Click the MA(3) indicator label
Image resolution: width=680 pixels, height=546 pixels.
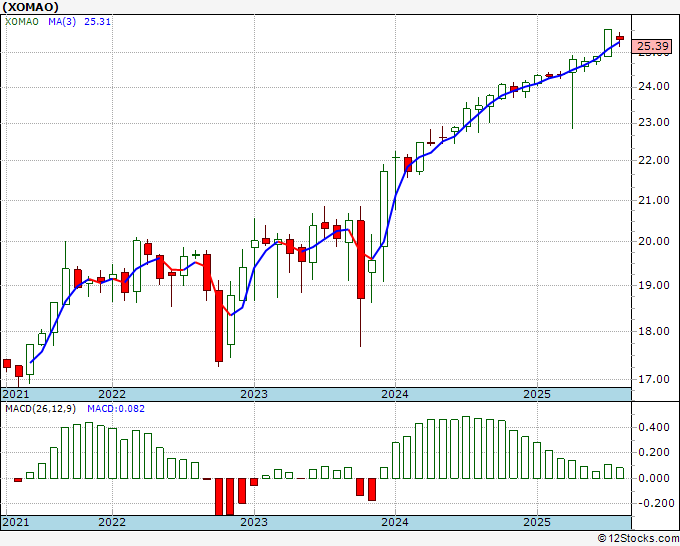point(62,22)
